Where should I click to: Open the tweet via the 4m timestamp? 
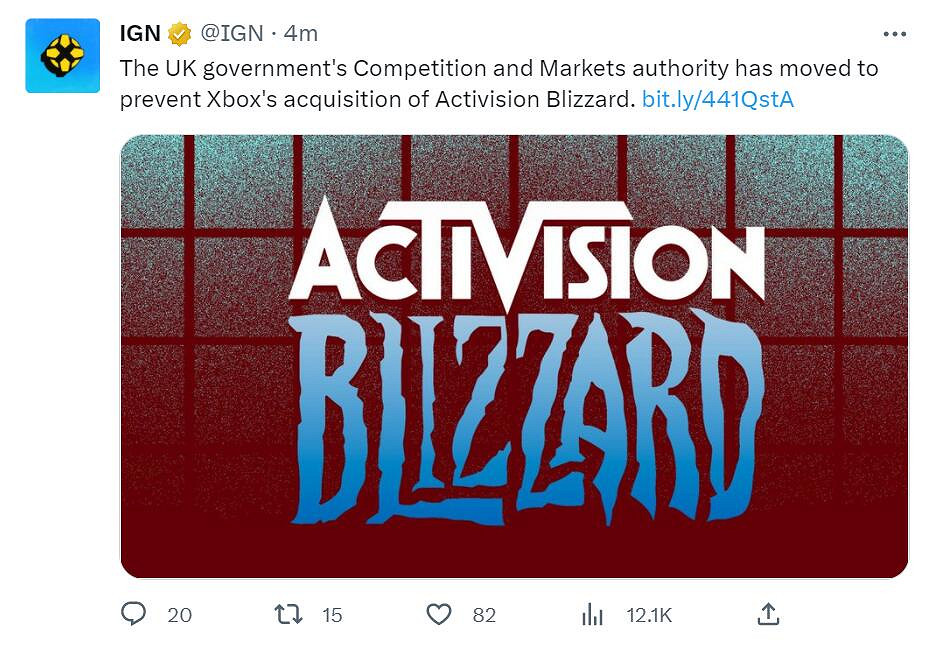click(x=301, y=34)
